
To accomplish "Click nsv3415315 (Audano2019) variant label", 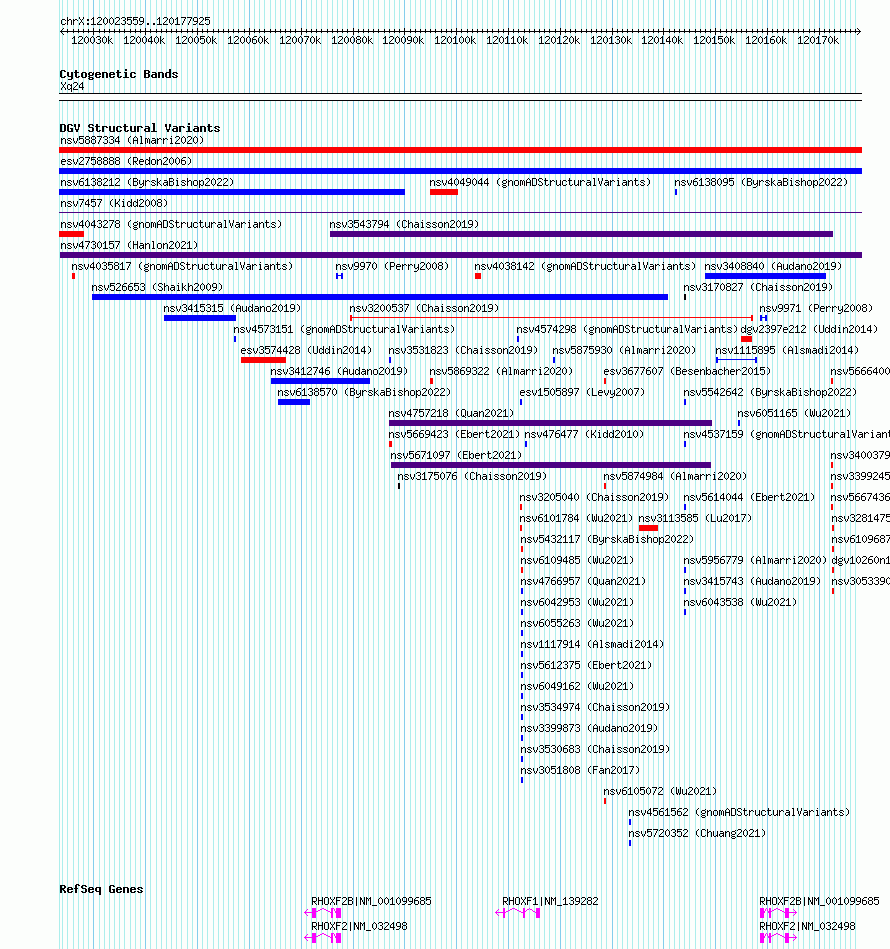I will point(232,308).
